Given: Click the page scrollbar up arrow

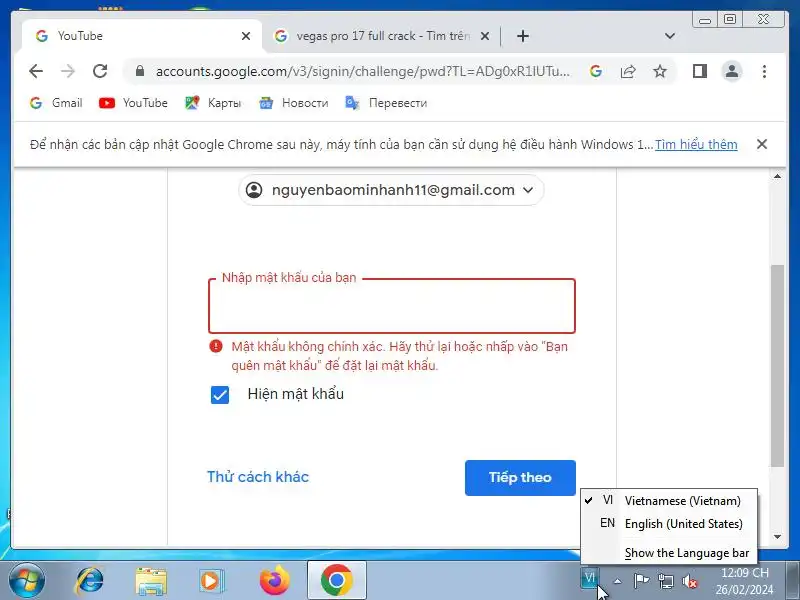Looking at the screenshot, I should coord(777,177).
